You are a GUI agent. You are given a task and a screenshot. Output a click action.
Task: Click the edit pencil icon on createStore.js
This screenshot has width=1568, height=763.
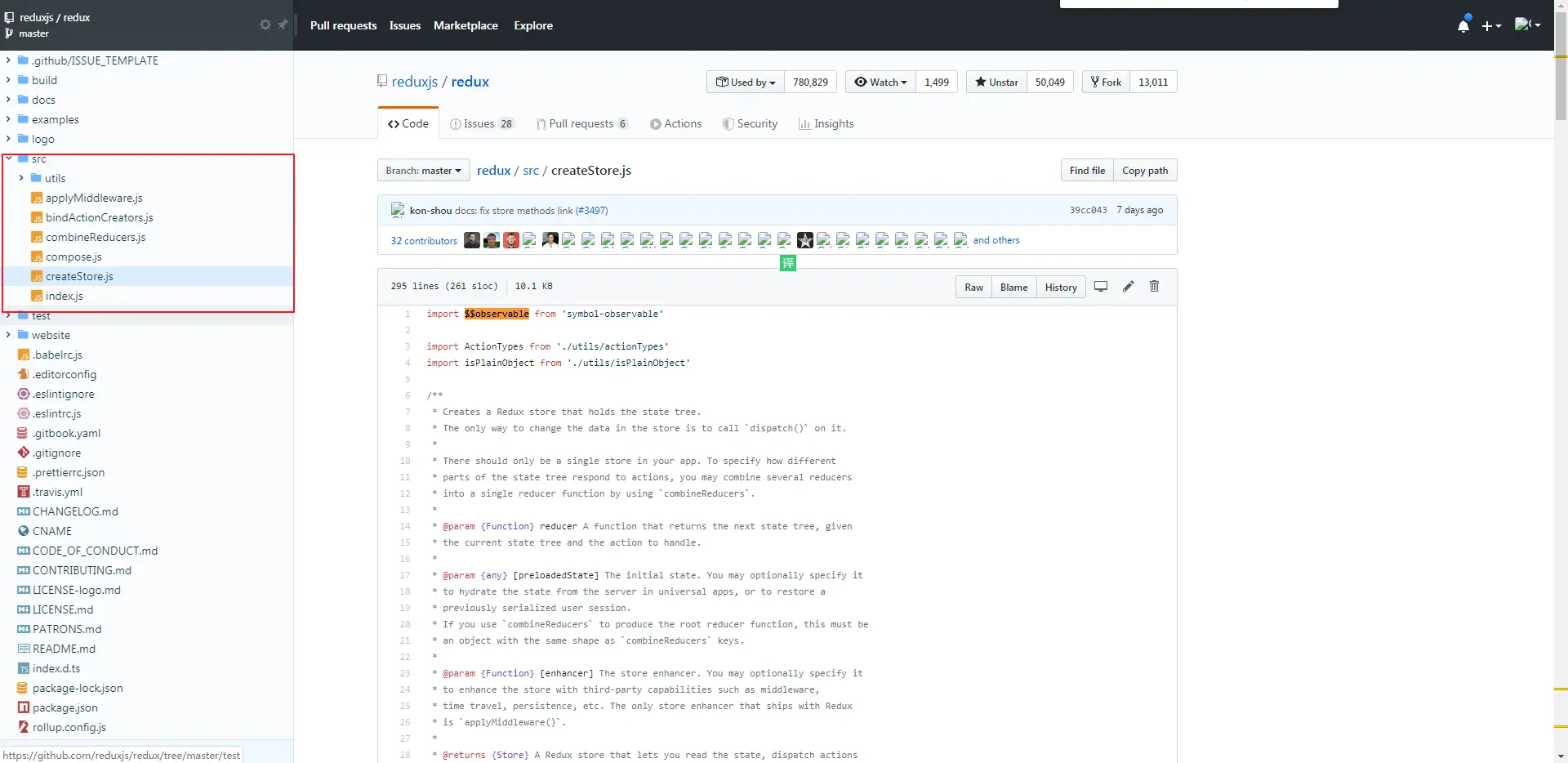(1129, 287)
